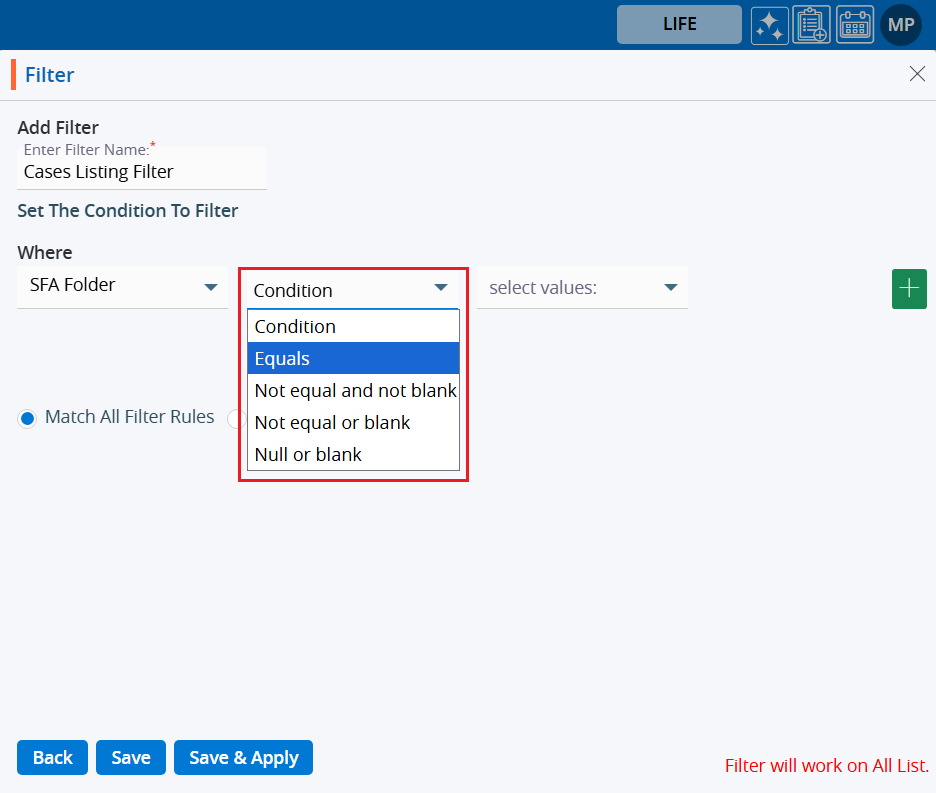Click Save & Apply button
Image resolution: width=936 pixels, height=793 pixels.
(x=243, y=758)
